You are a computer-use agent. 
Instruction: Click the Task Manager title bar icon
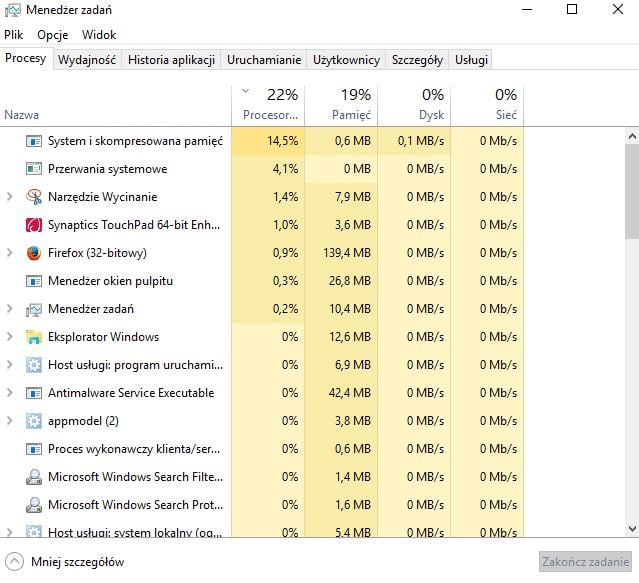click(13, 10)
